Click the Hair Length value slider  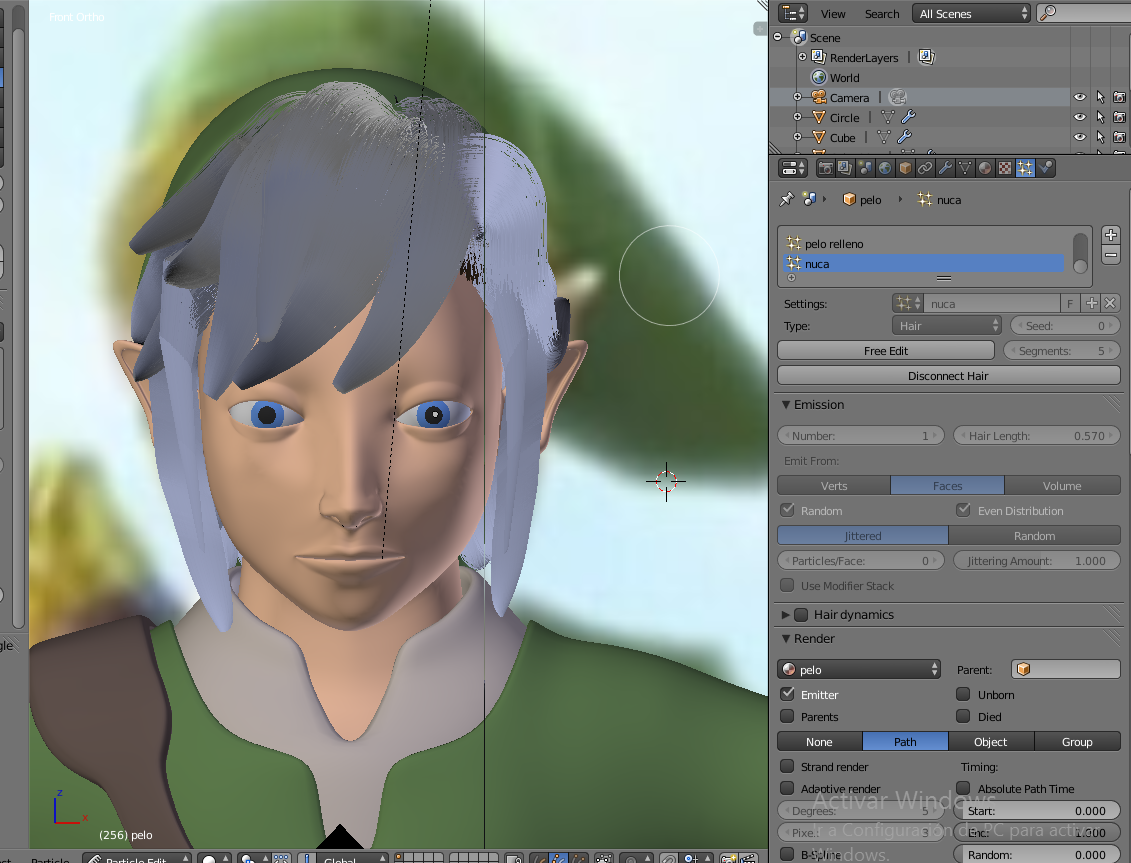click(1036, 436)
